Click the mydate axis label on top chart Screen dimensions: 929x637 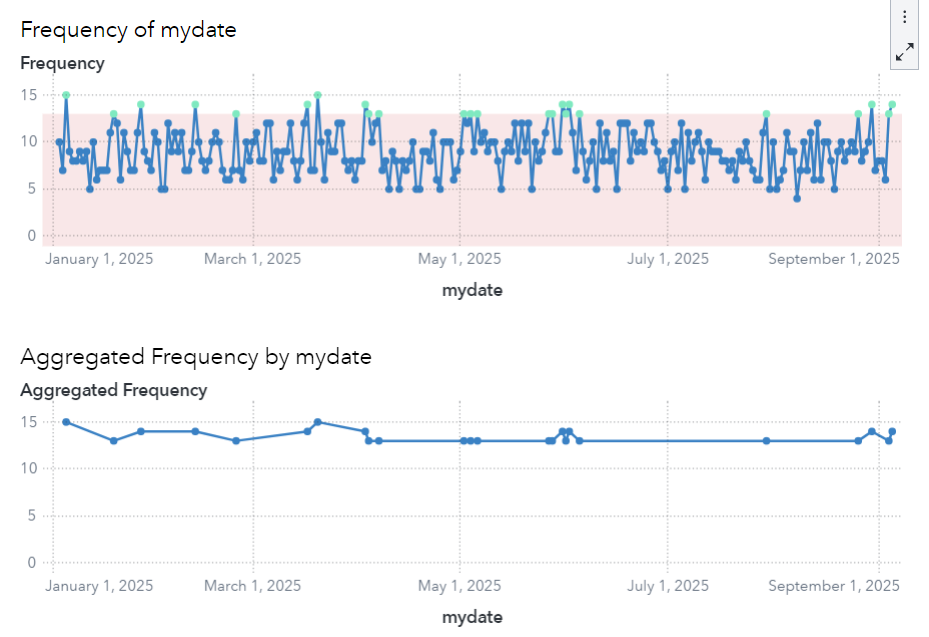(x=471, y=290)
